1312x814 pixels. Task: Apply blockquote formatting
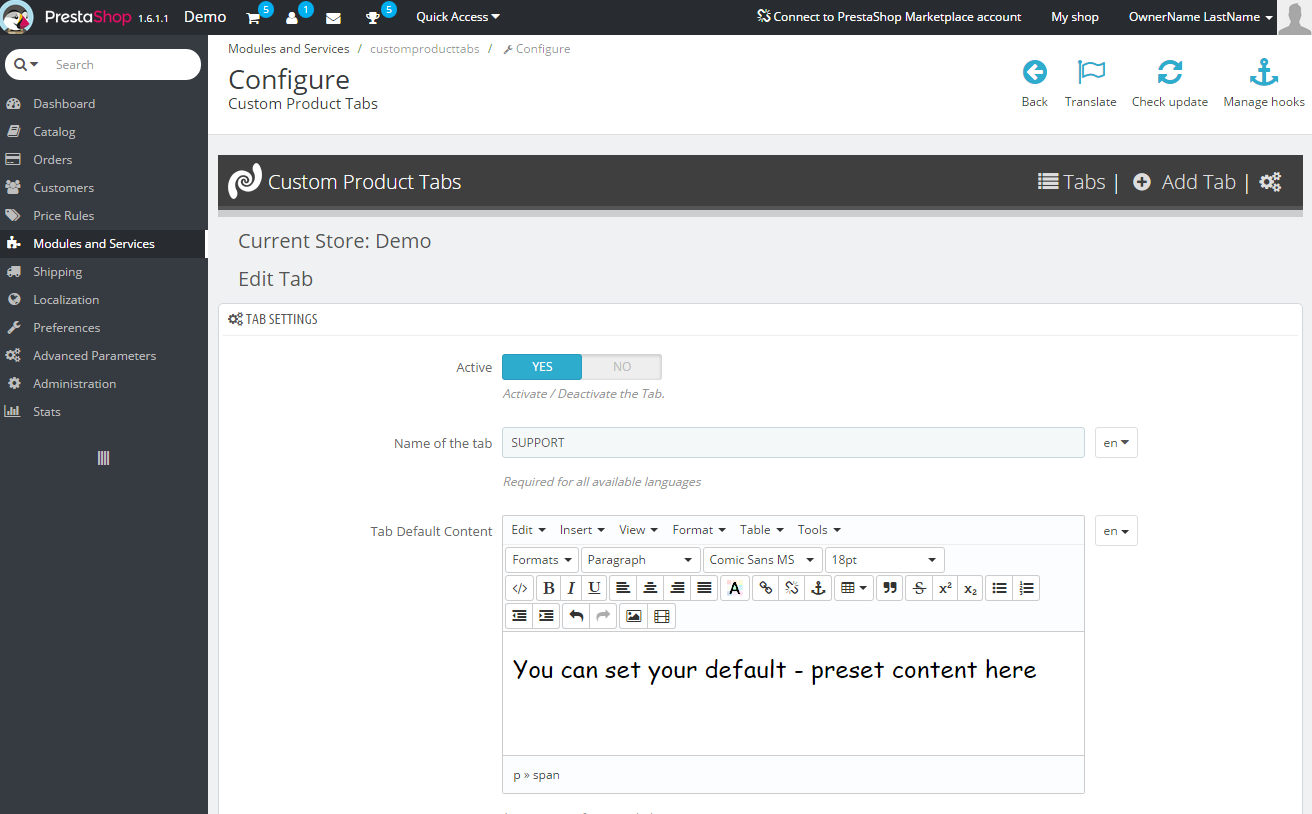click(889, 588)
